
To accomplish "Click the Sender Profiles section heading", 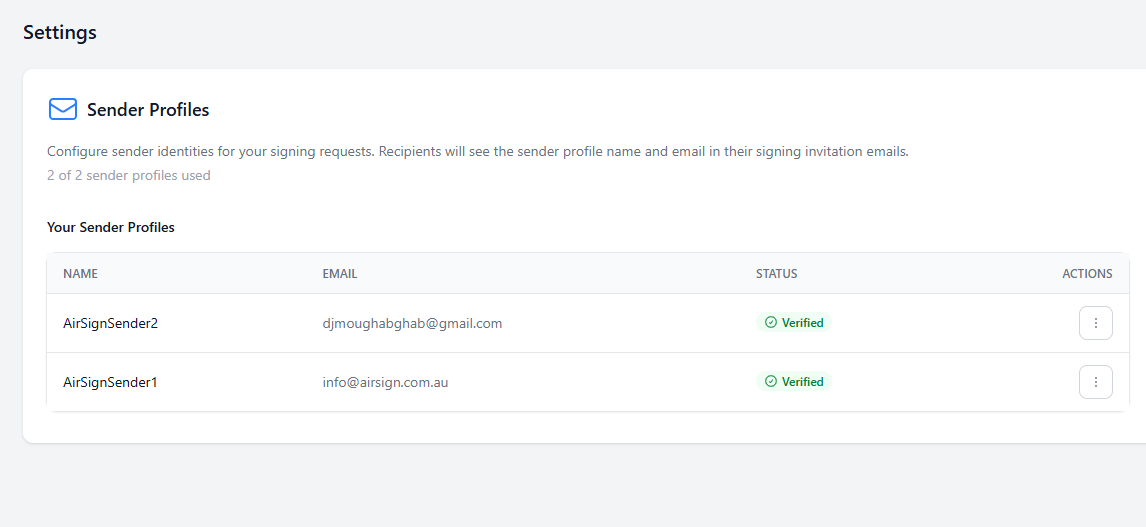I will [148, 110].
